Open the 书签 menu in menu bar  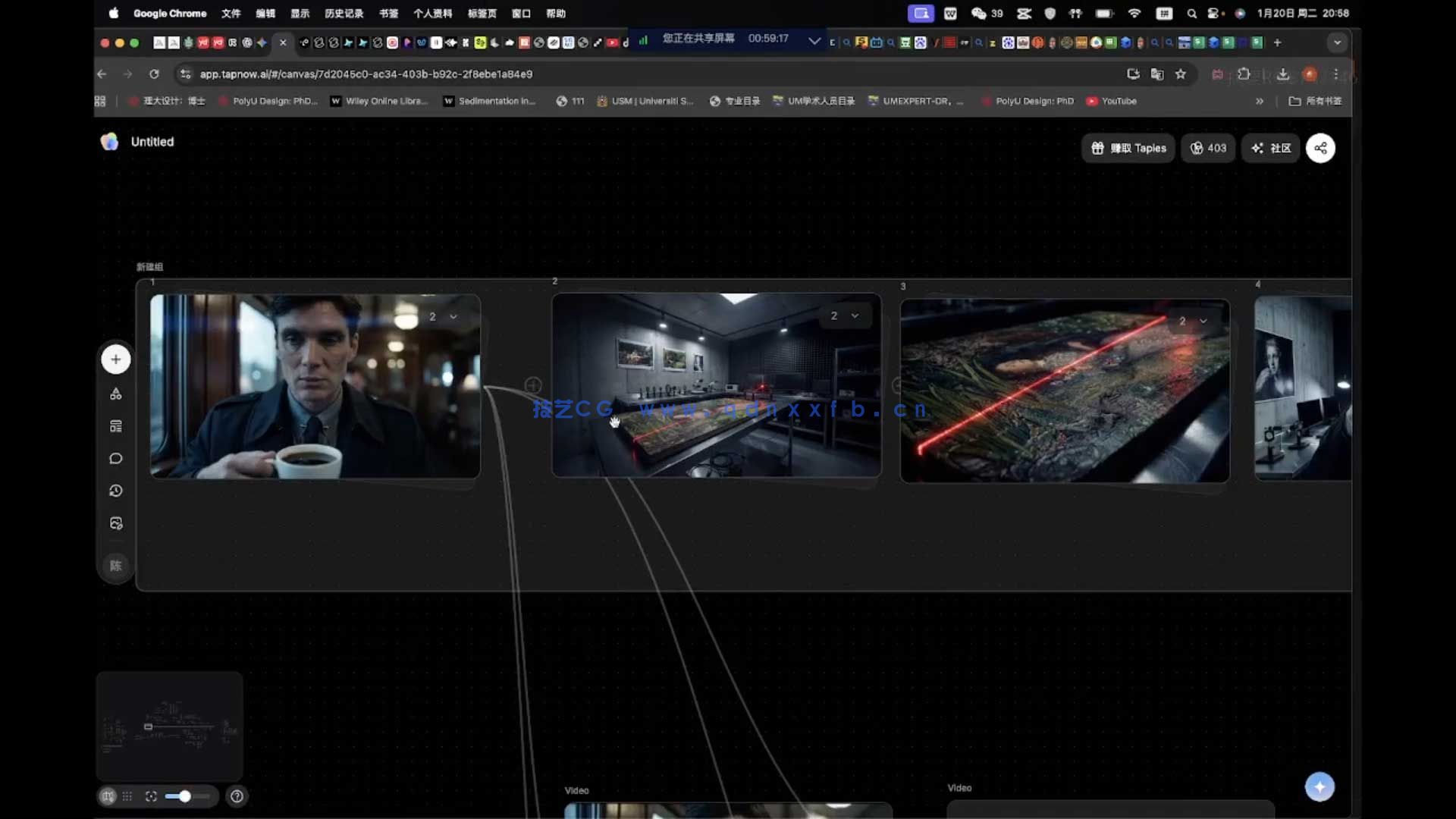coord(388,14)
